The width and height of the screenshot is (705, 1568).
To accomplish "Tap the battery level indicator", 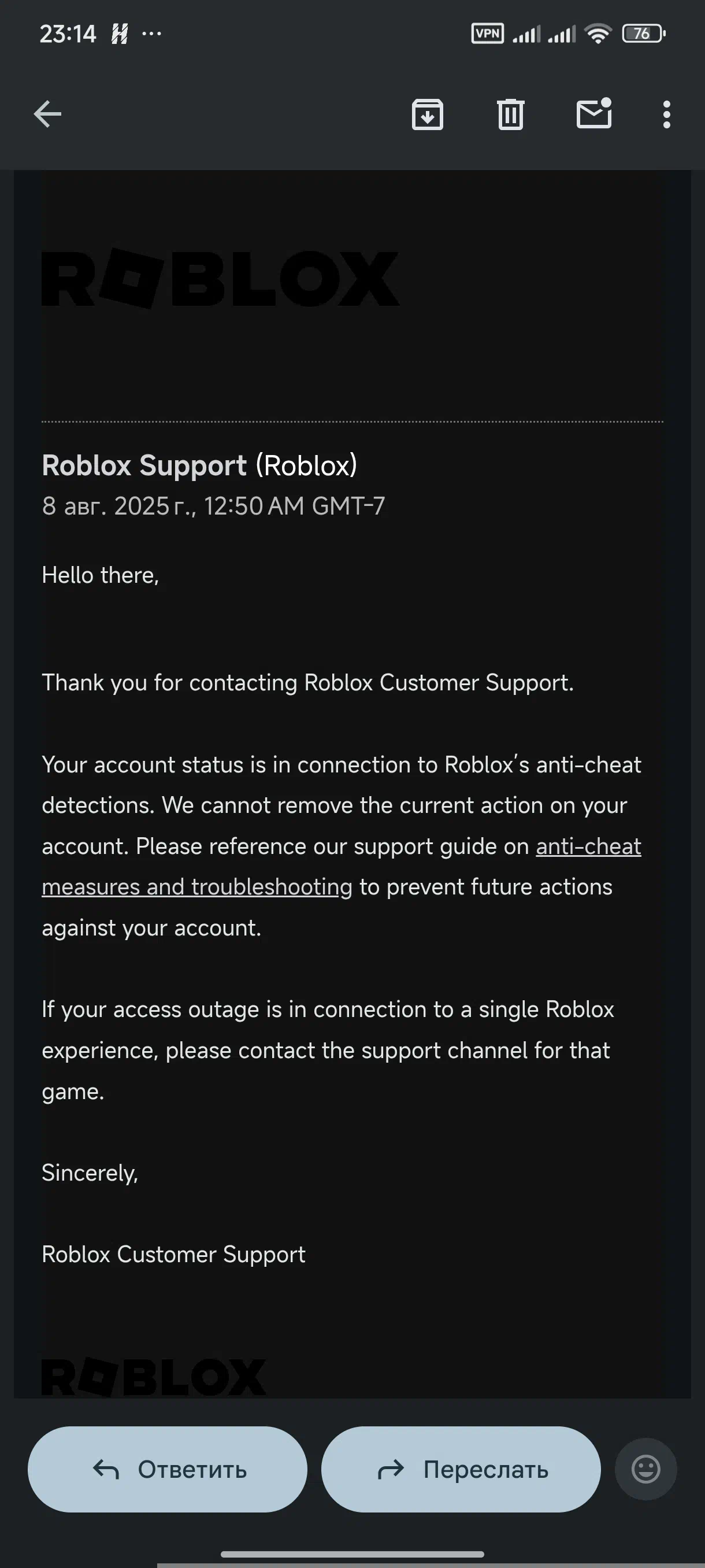I will 643,34.
